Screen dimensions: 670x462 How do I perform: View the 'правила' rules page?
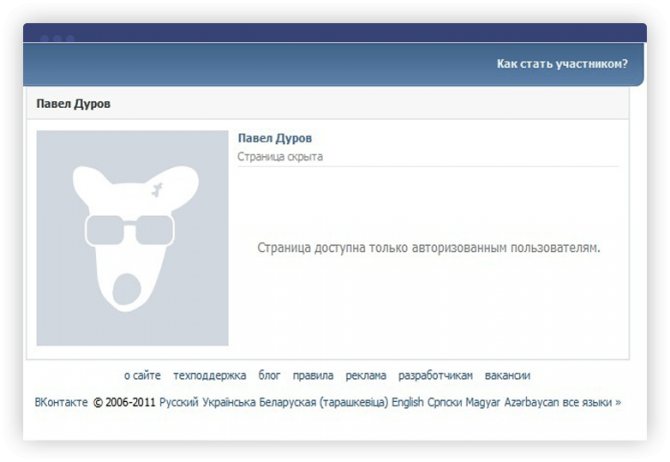[x=313, y=376]
